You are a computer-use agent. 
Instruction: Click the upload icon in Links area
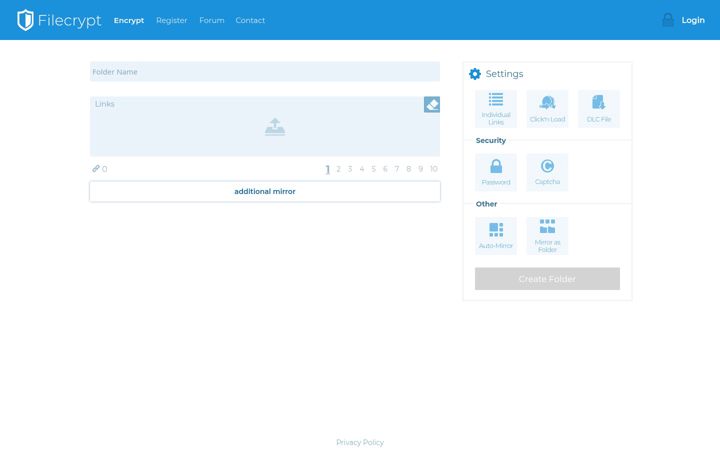(x=275, y=127)
